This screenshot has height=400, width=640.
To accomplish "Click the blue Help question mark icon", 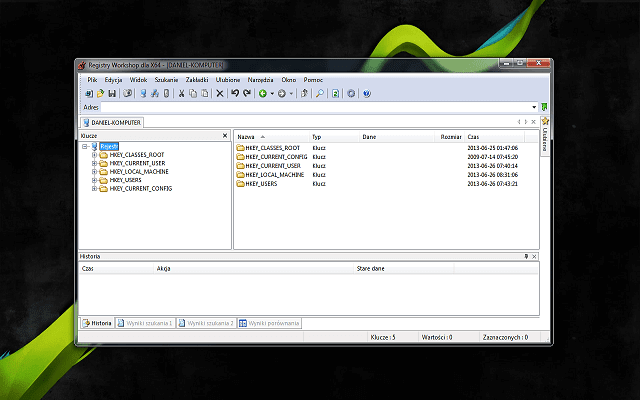I will point(366,93).
